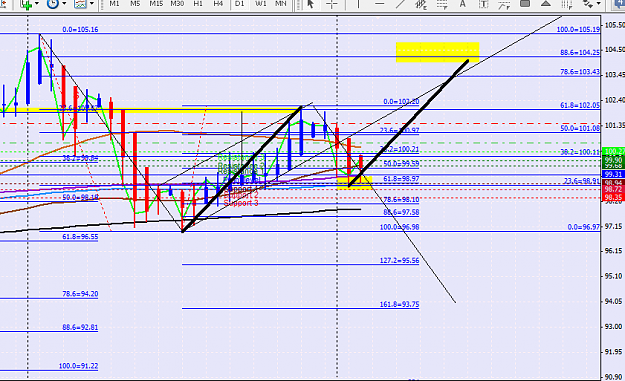Switch chart to M5 timeframe
The image size is (625, 381).
pyautogui.click(x=135, y=4)
